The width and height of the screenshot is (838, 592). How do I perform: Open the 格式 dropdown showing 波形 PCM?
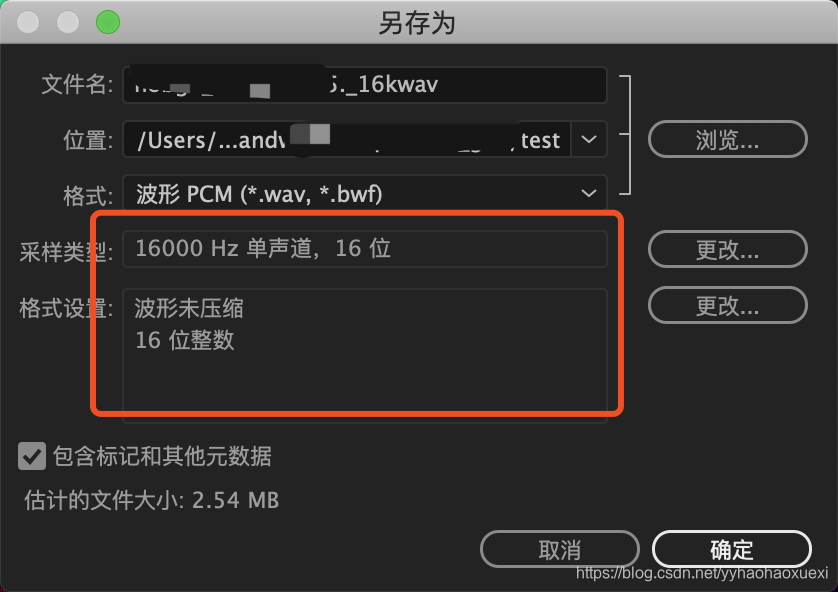point(365,193)
